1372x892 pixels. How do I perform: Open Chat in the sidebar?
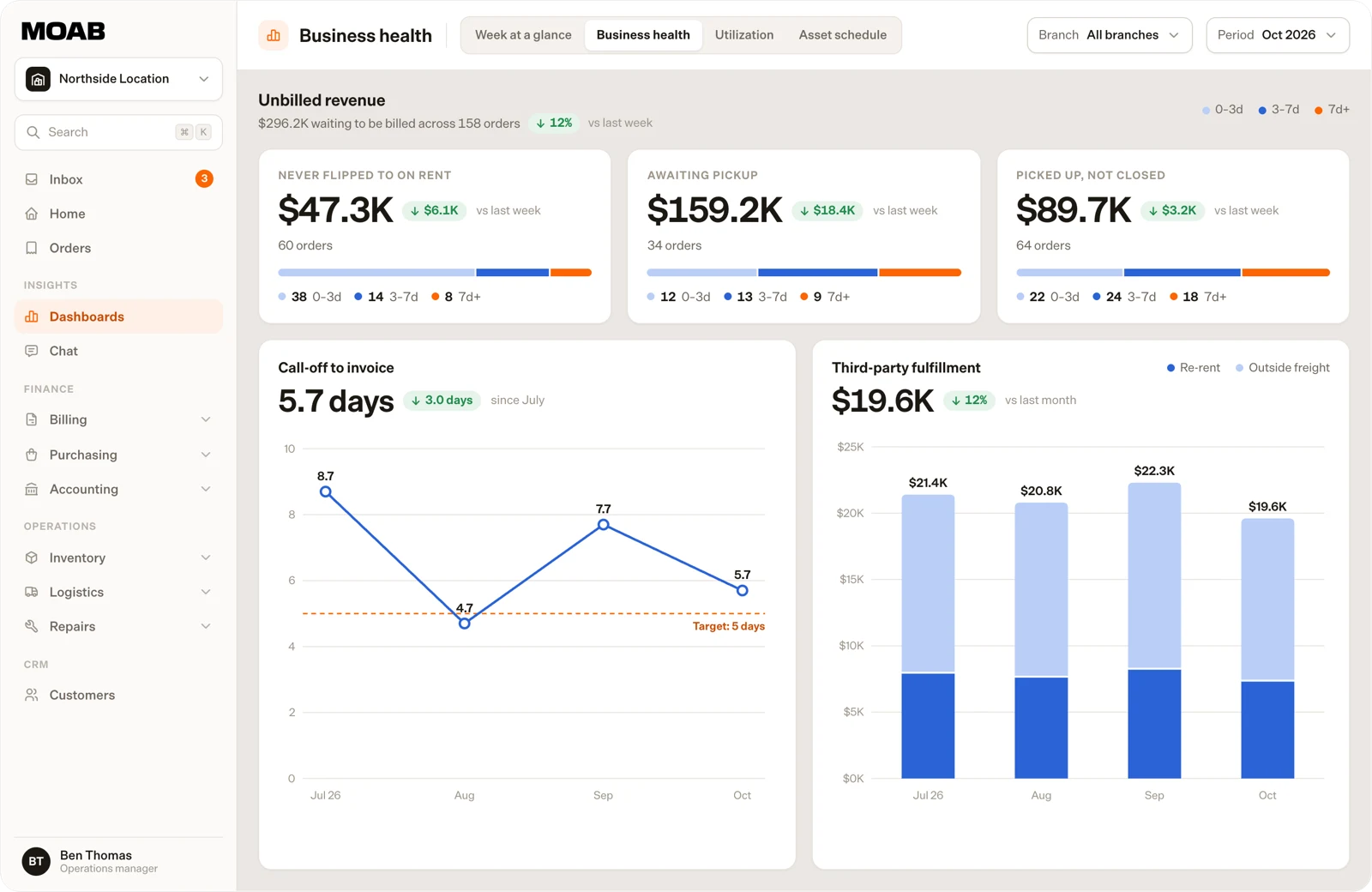click(x=118, y=351)
